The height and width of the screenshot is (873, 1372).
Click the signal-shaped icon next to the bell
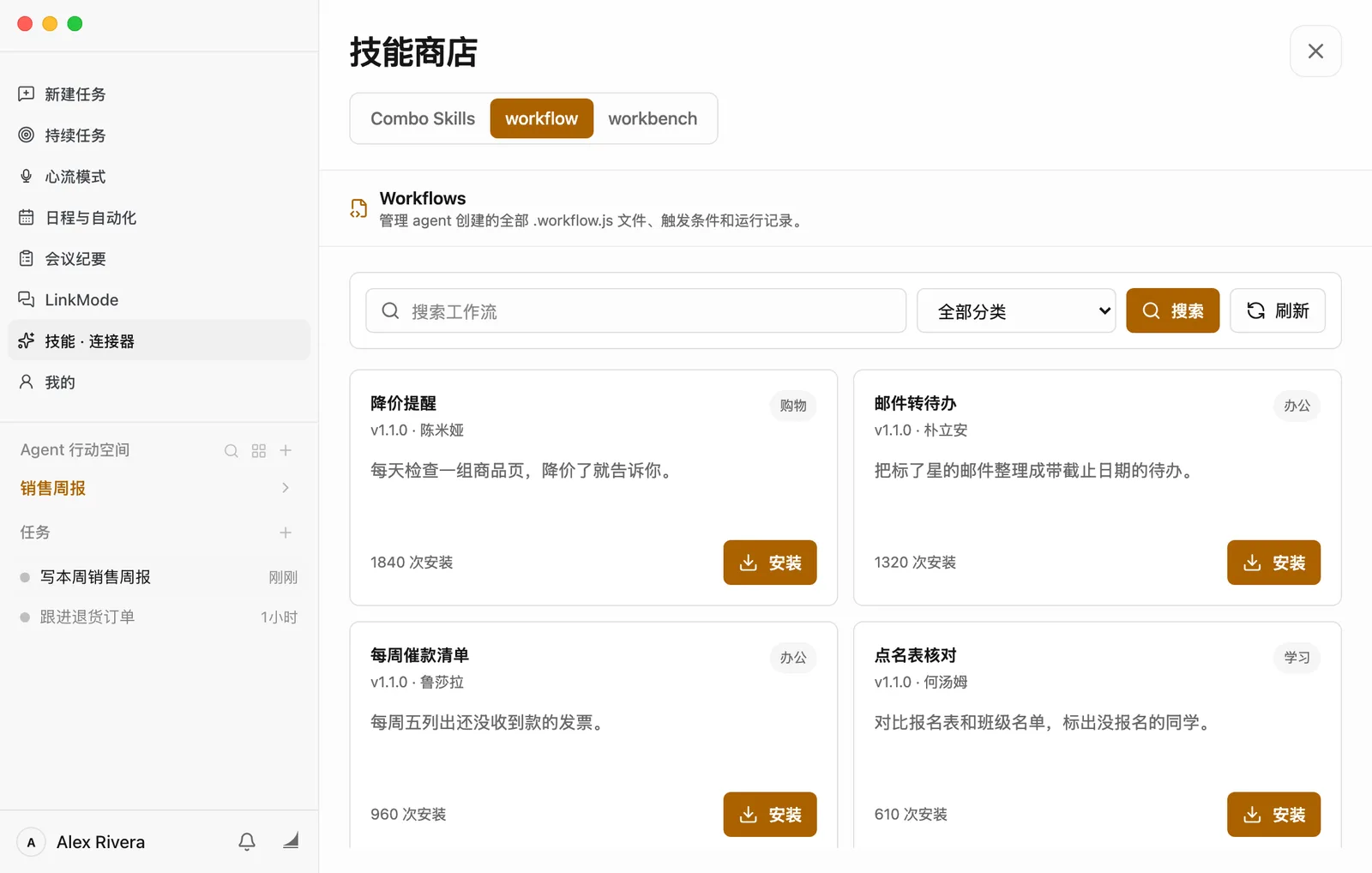[x=291, y=840]
